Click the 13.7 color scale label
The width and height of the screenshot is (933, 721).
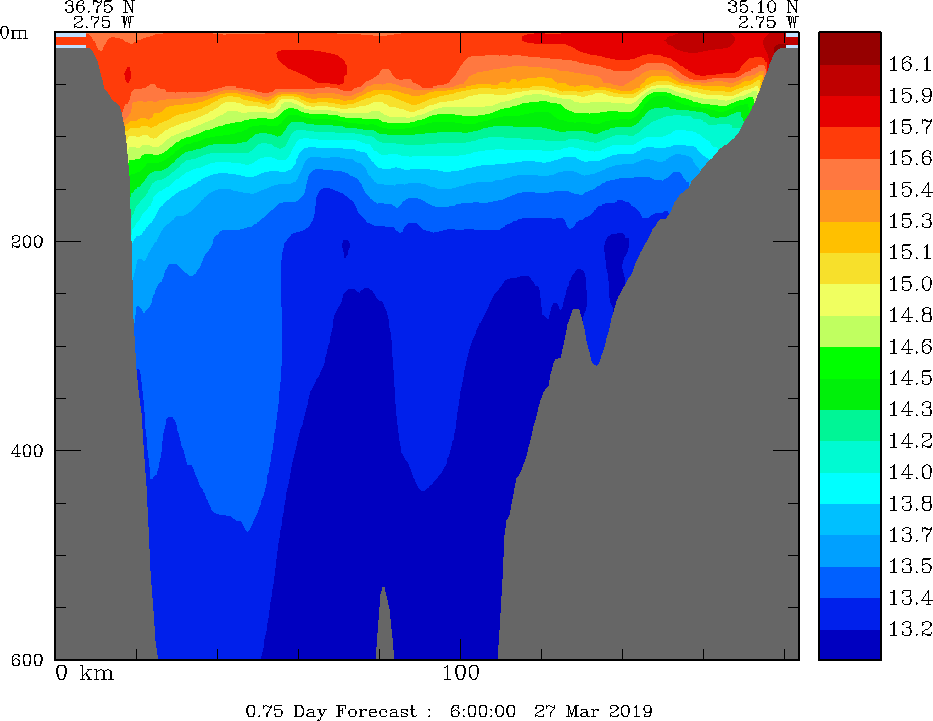tap(910, 534)
